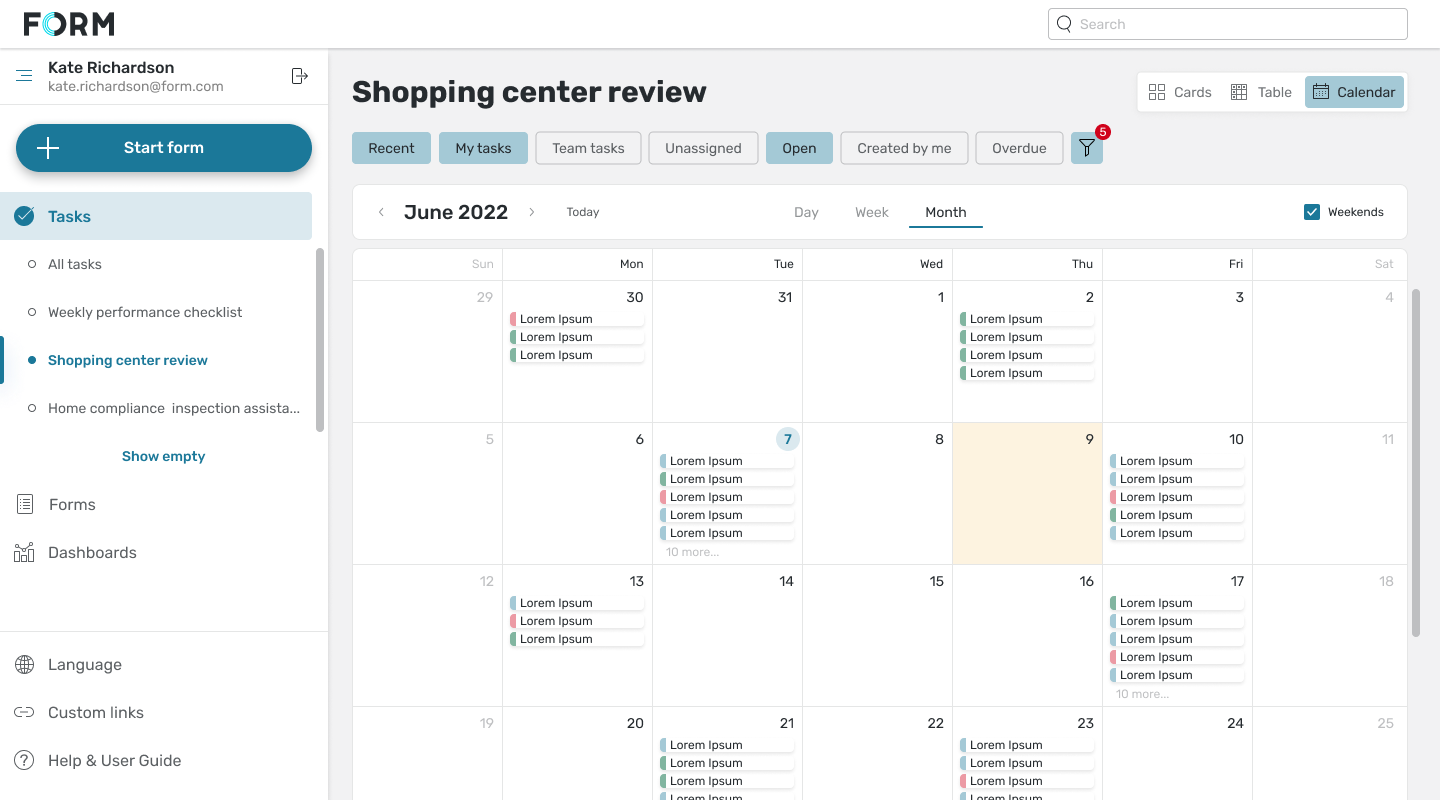This screenshot has height=800, width=1440.
Task: Open Dashboards from the sidebar
Action: coord(23,552)
